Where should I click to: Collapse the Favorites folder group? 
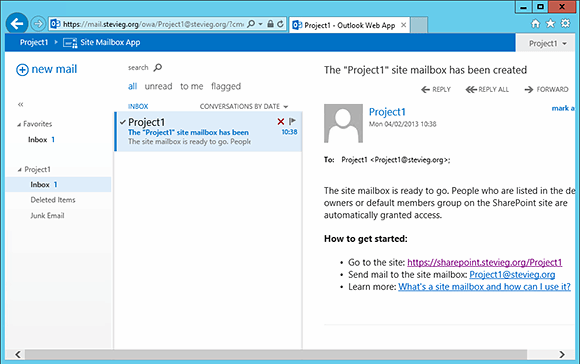click(19, 125)
